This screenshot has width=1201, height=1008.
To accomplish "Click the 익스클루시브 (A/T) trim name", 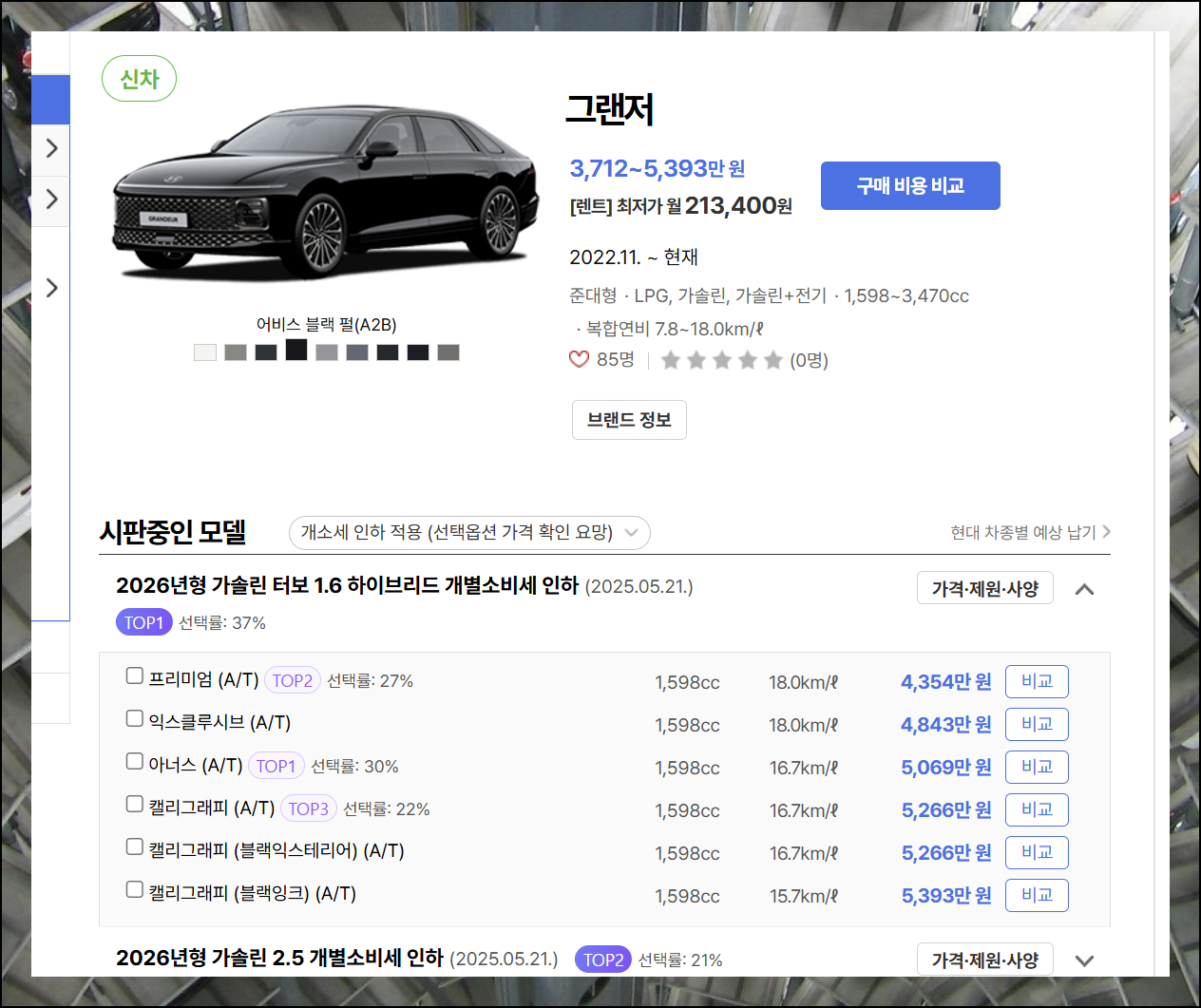I will tap(219, 722).
